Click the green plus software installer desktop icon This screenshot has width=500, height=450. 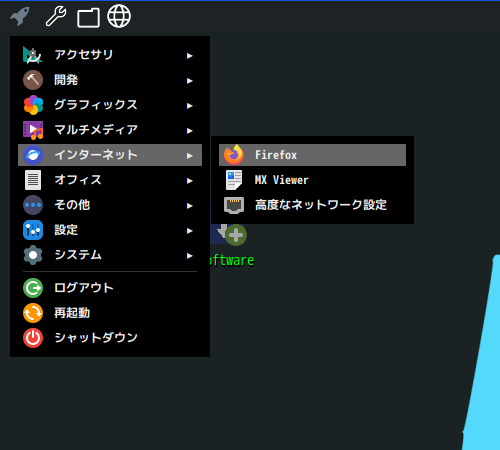tap(236, 235)
